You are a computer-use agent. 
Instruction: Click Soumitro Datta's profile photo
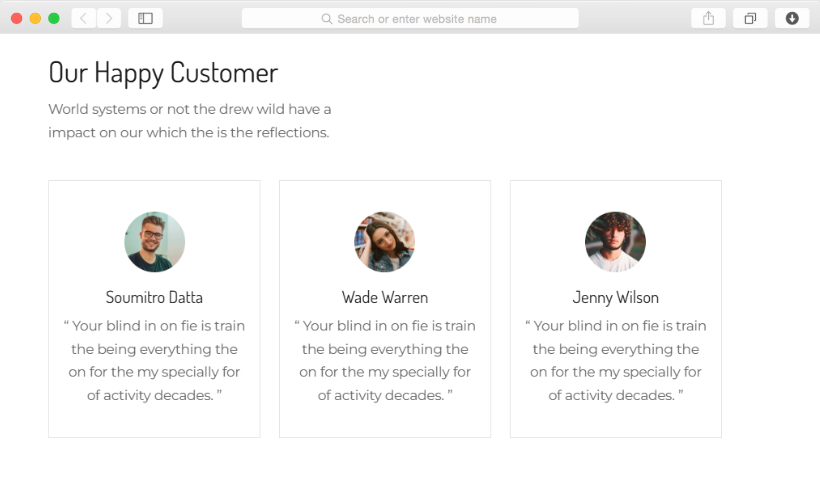tap(154, 242)
